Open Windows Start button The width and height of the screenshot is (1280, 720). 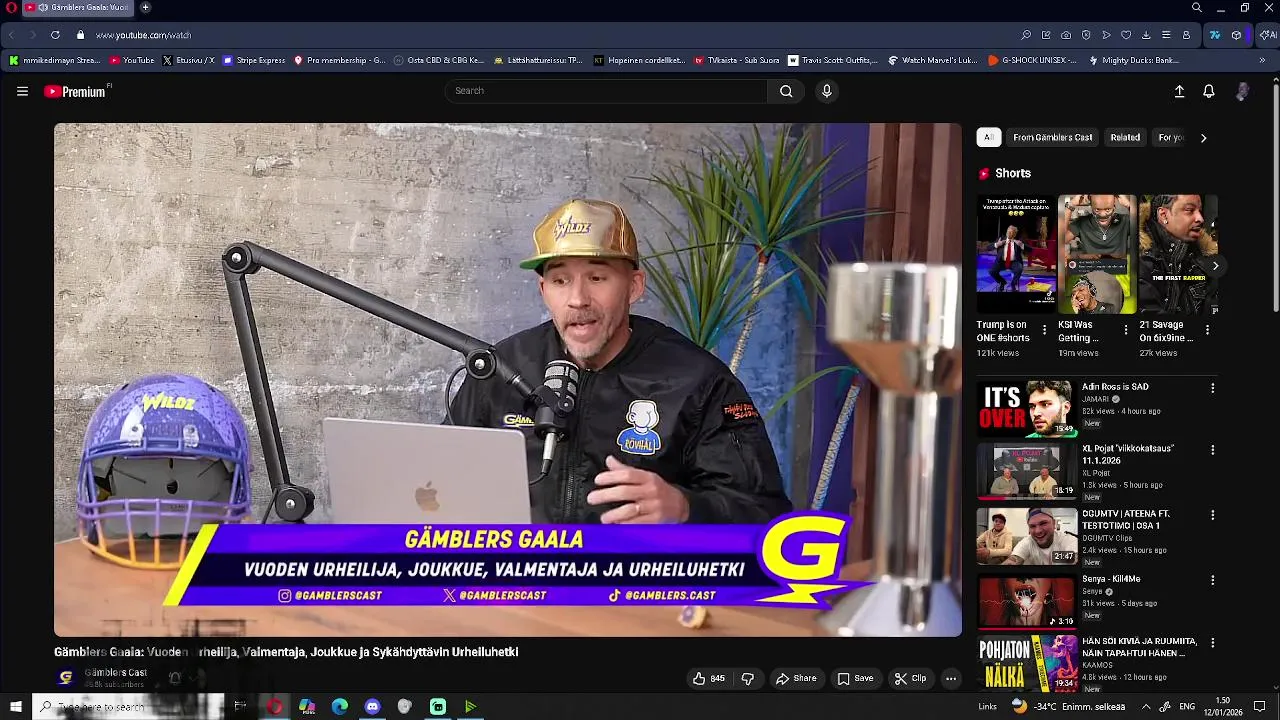[15, 707]
